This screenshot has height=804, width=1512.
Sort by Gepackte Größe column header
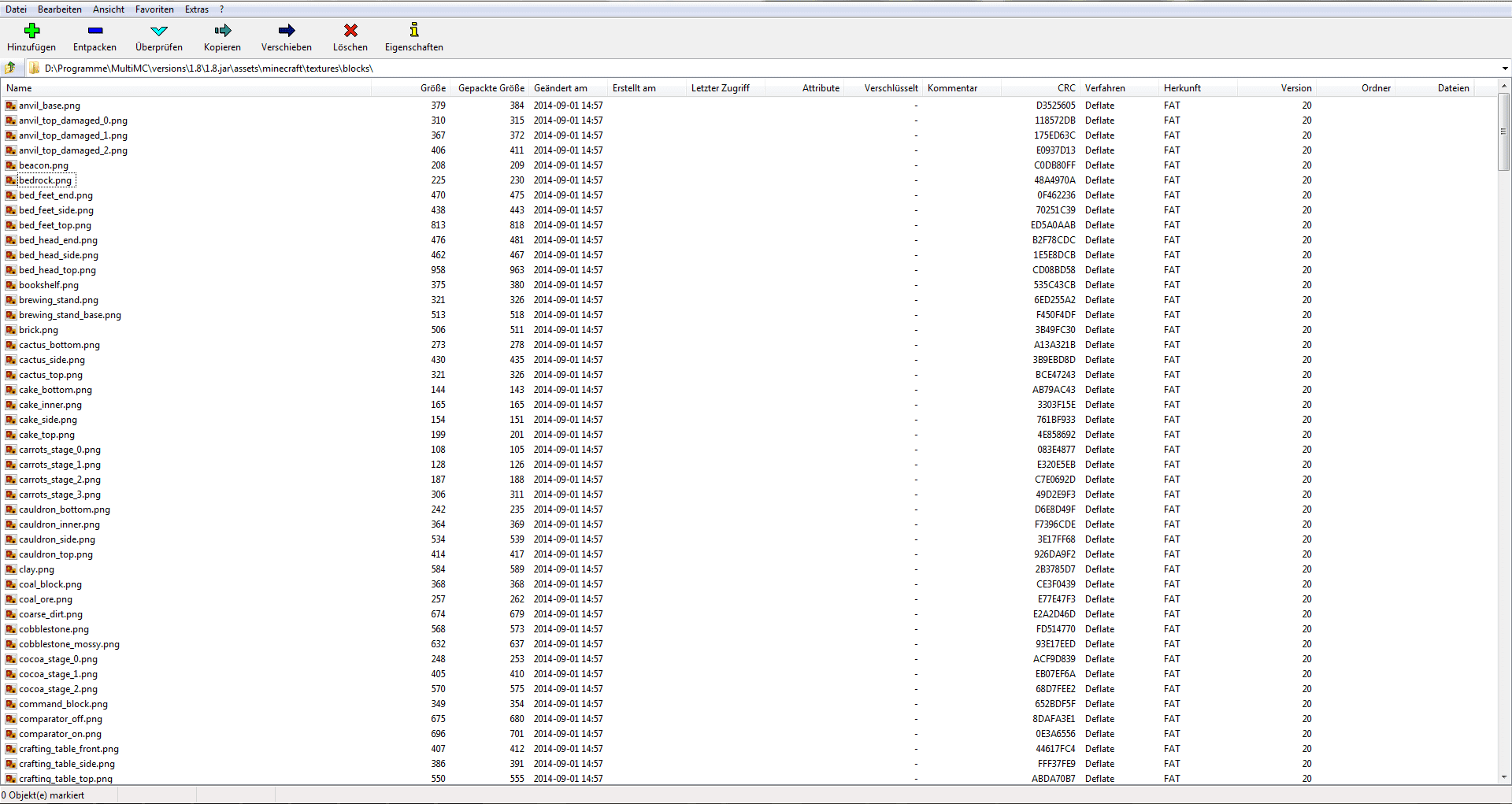(490, 88)
